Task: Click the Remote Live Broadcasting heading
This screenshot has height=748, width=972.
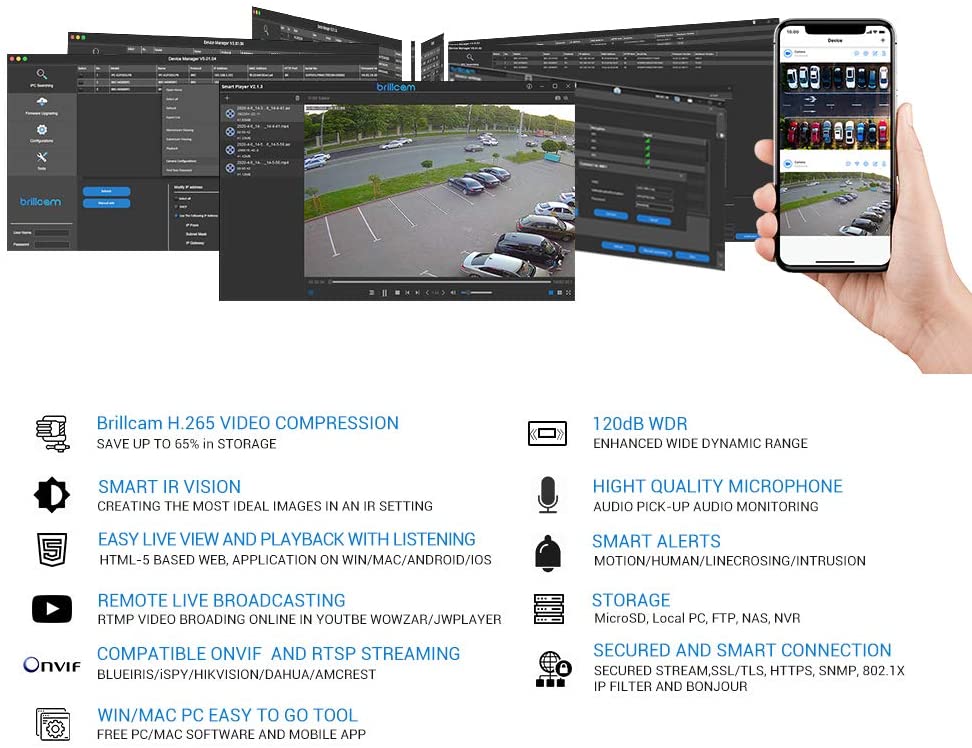Action: 221,601
